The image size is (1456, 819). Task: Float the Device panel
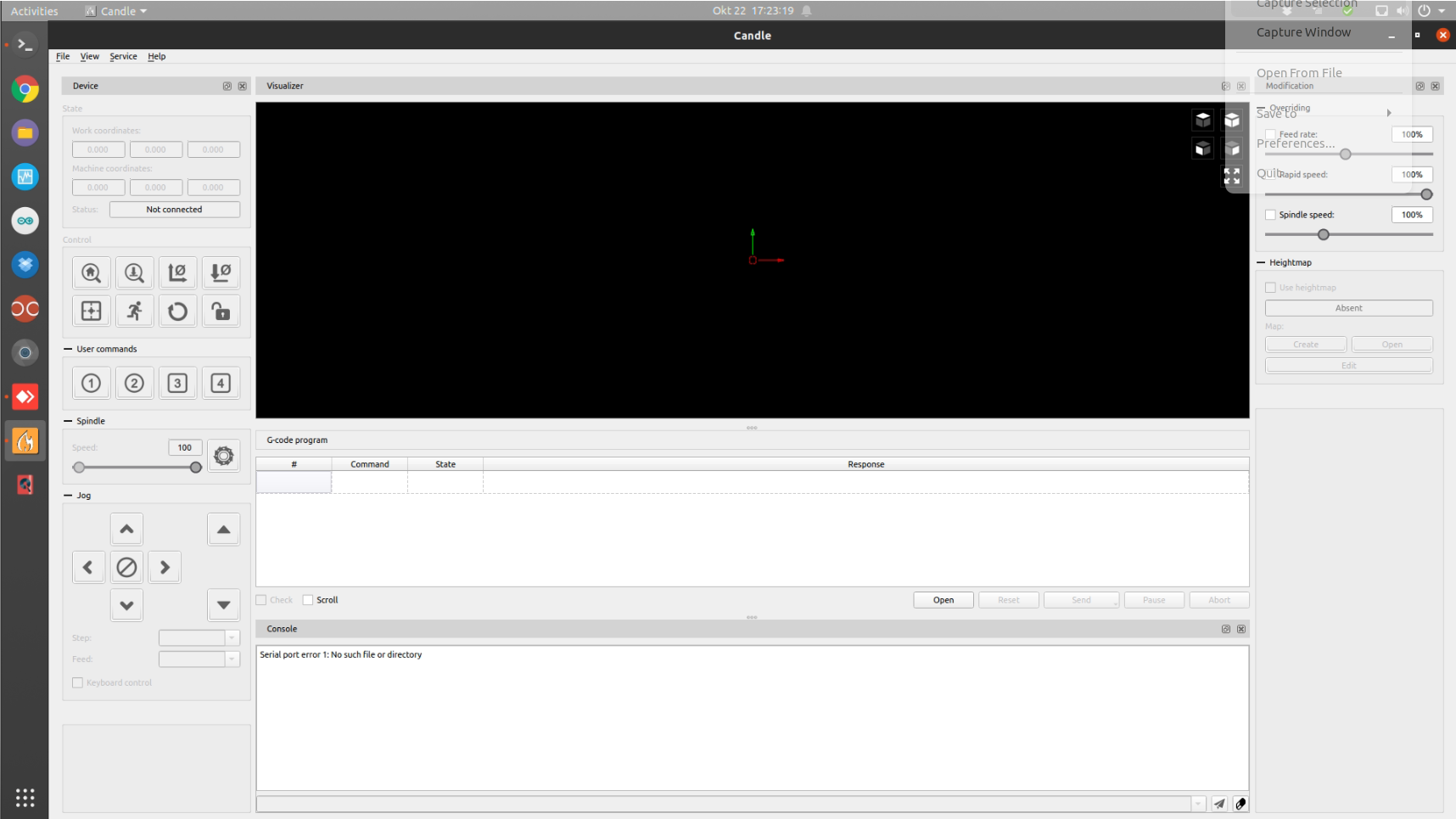pos(227,86)
